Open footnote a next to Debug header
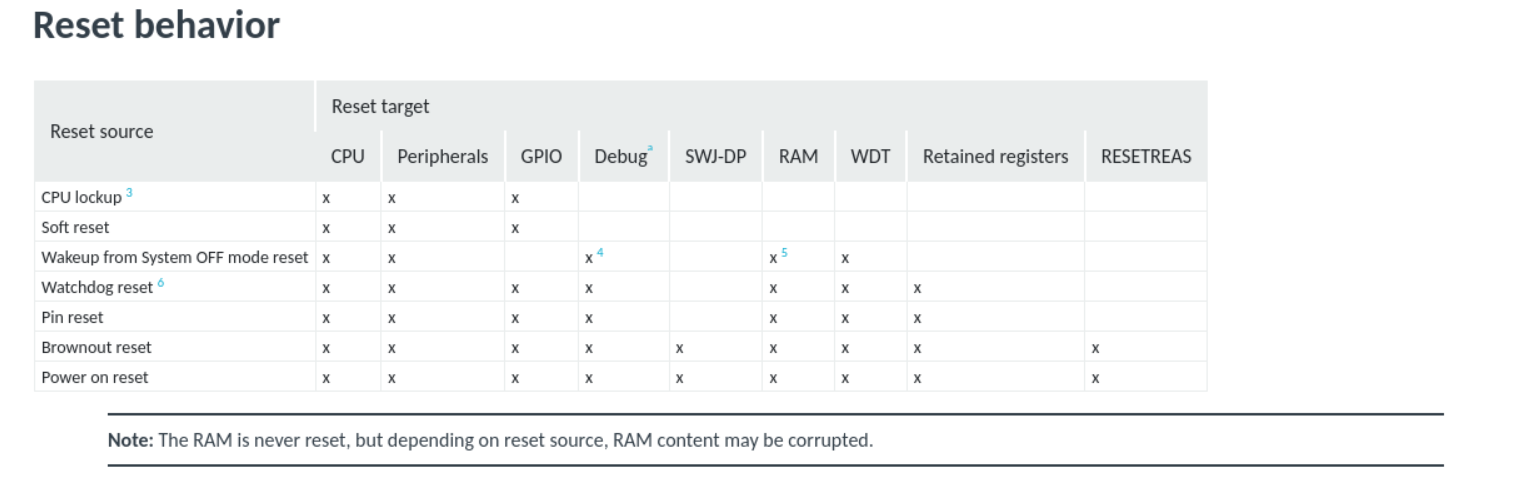 pos(649,149)
